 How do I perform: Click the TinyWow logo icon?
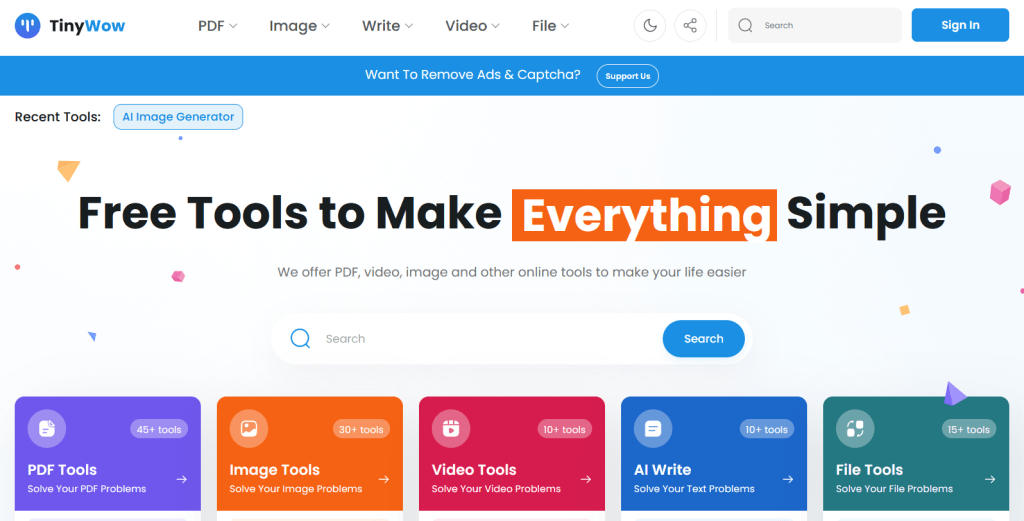pos(28,26)
